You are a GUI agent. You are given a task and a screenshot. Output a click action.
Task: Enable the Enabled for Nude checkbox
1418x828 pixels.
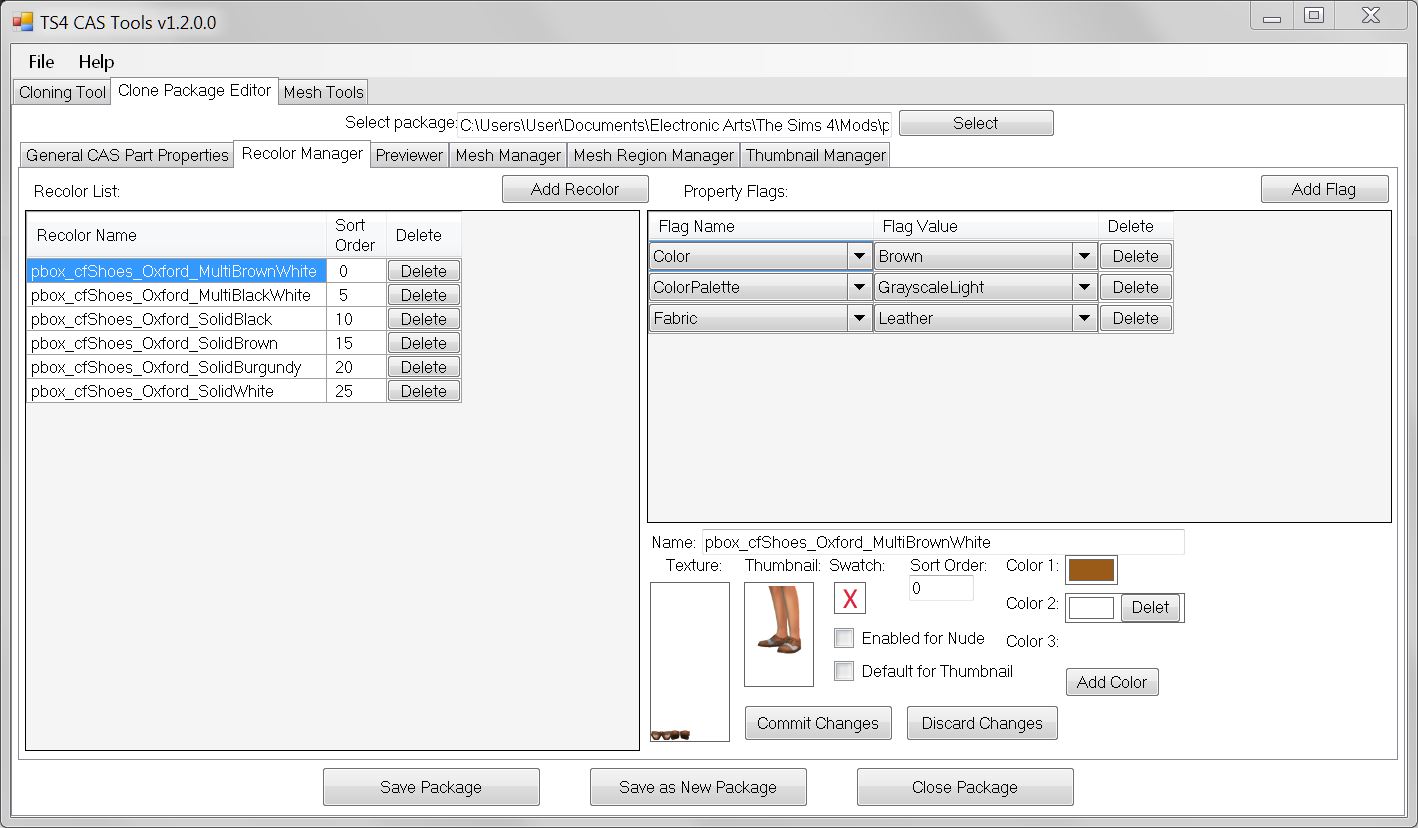tap(844, 638)
